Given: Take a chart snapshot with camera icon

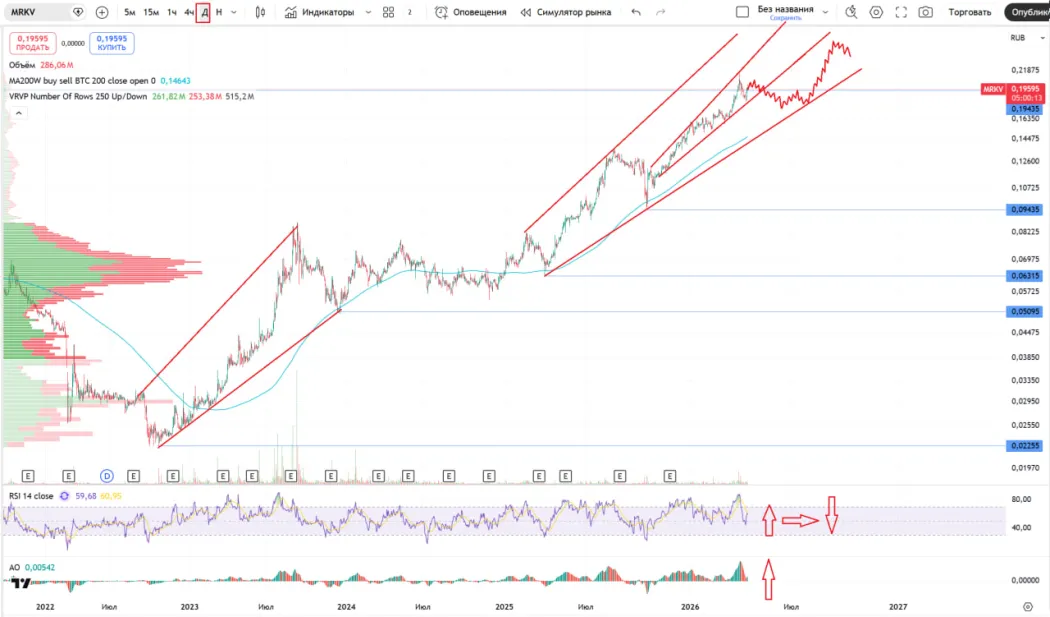Looking at the screenshot, I should click(x=926, y=12).
